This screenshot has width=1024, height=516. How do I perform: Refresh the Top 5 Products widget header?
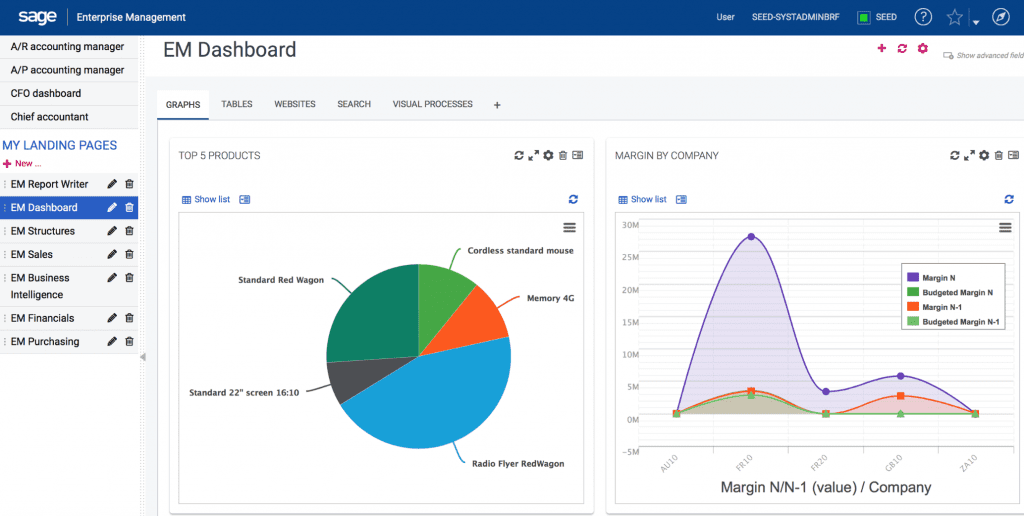pyautogui.click(x=519, y=155)
